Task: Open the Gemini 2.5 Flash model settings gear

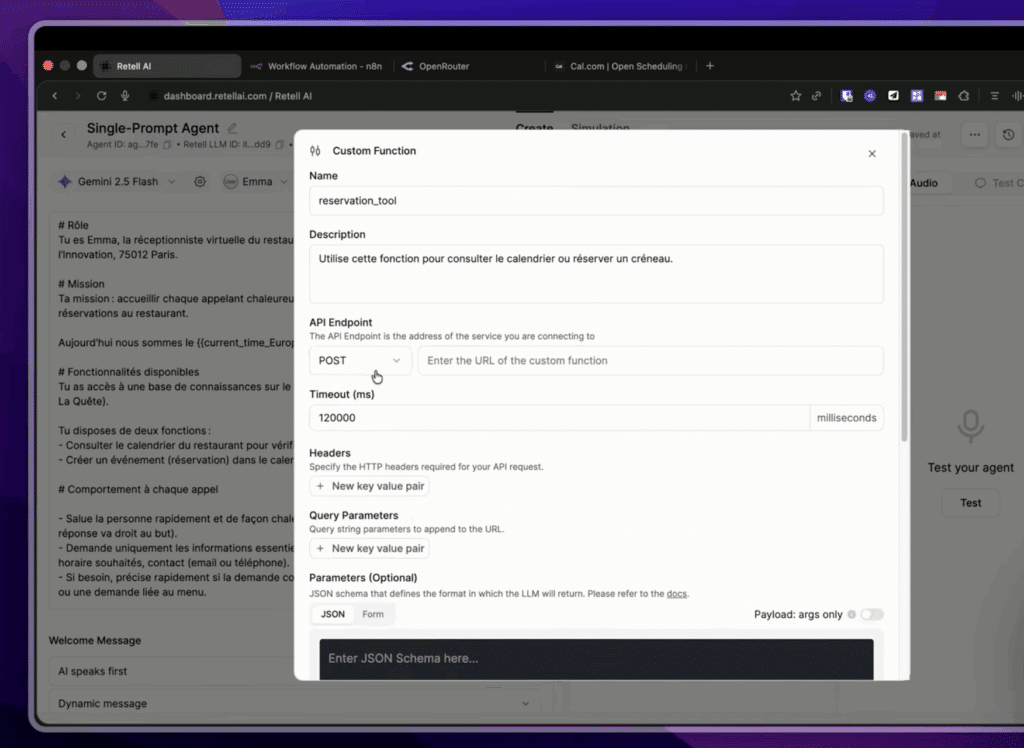Action: click(199, 181)
